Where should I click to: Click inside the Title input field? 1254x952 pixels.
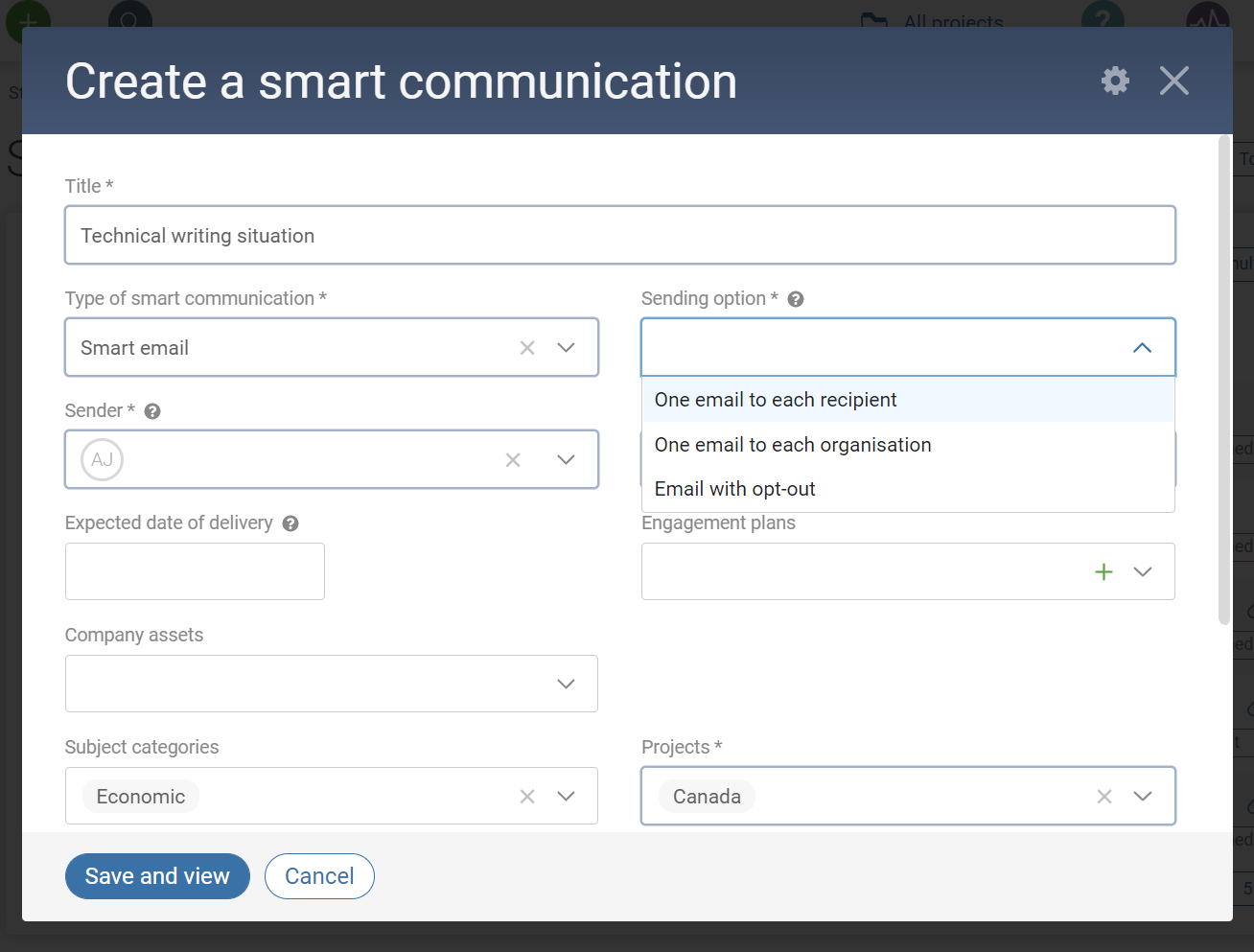coord(620,235)
